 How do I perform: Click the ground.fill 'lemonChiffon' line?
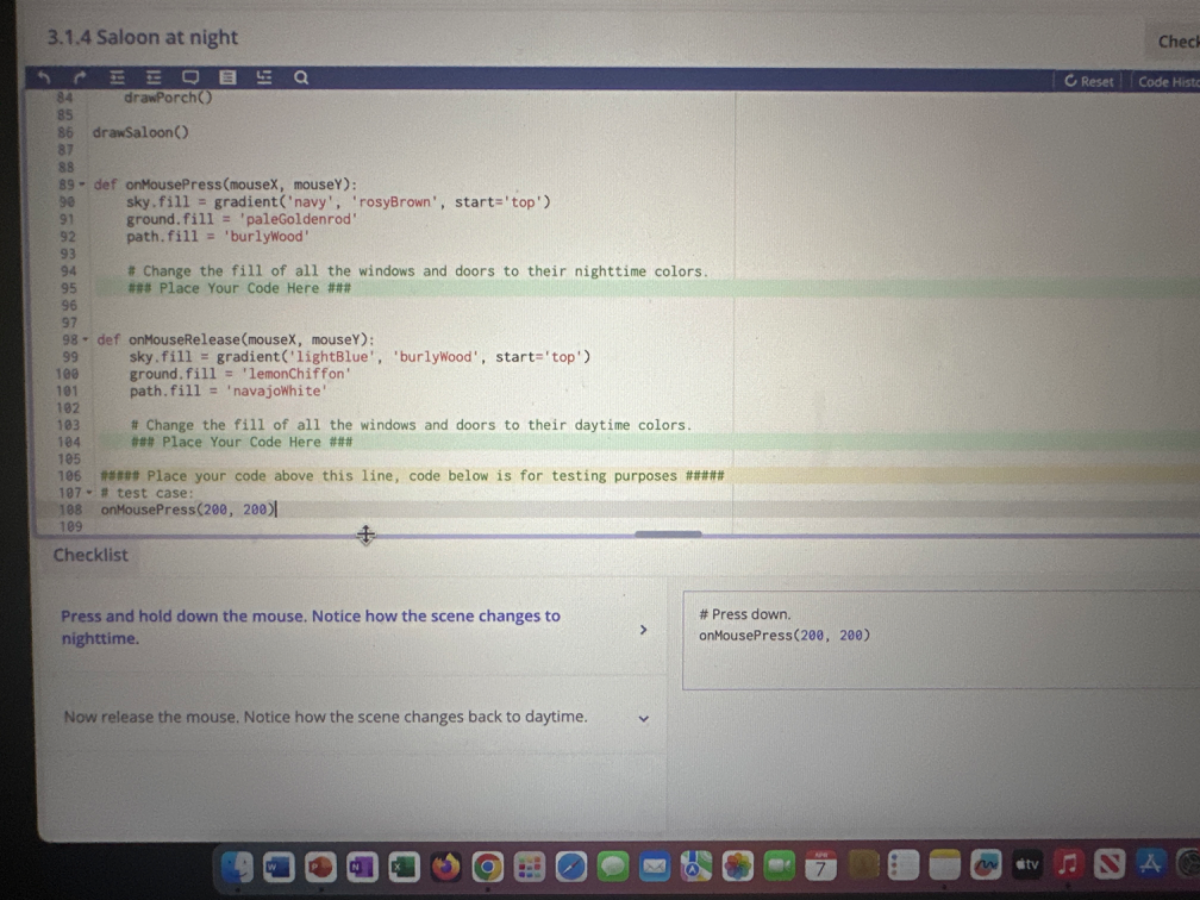coord(240,373)
